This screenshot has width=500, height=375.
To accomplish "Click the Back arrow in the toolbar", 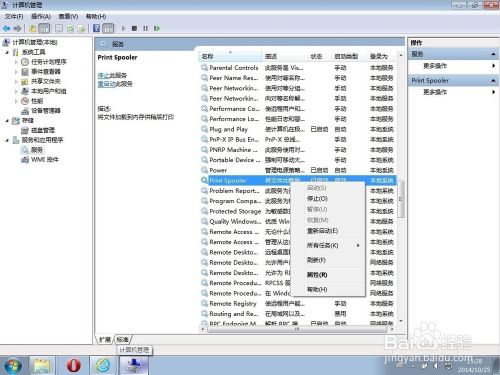I will click(x=6, y=29).
